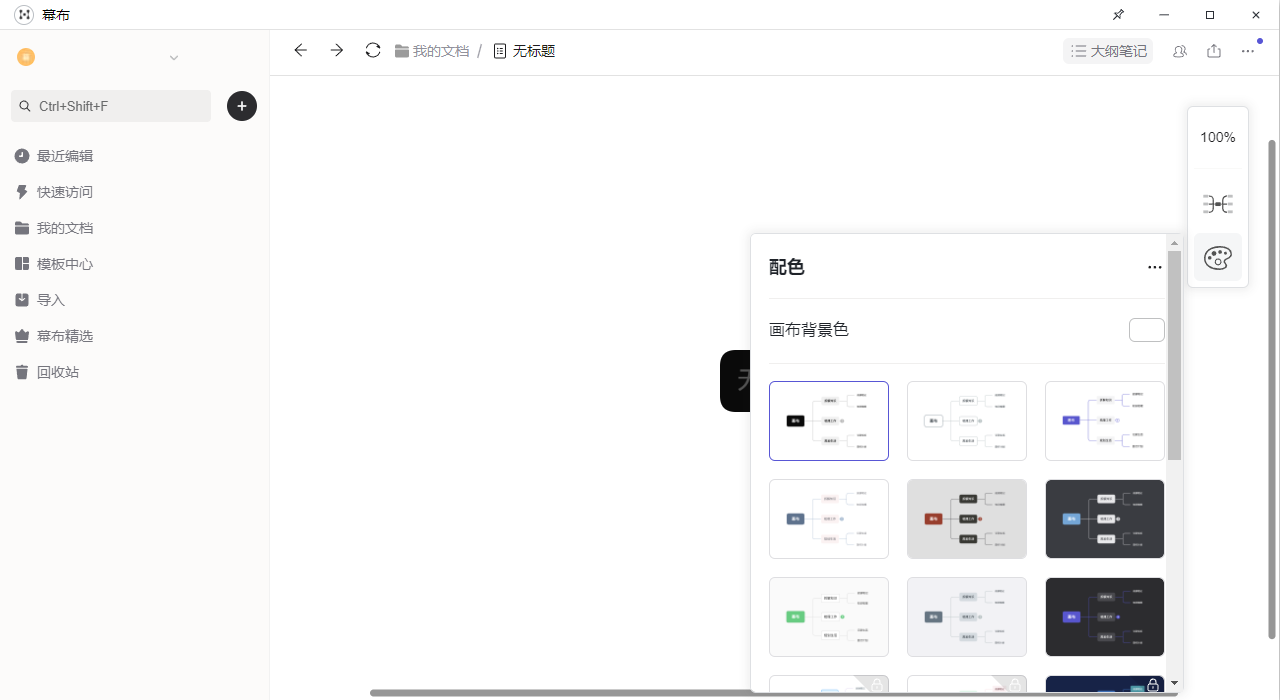Click 无标题 document title breadcrumb

tap(534, 51)
